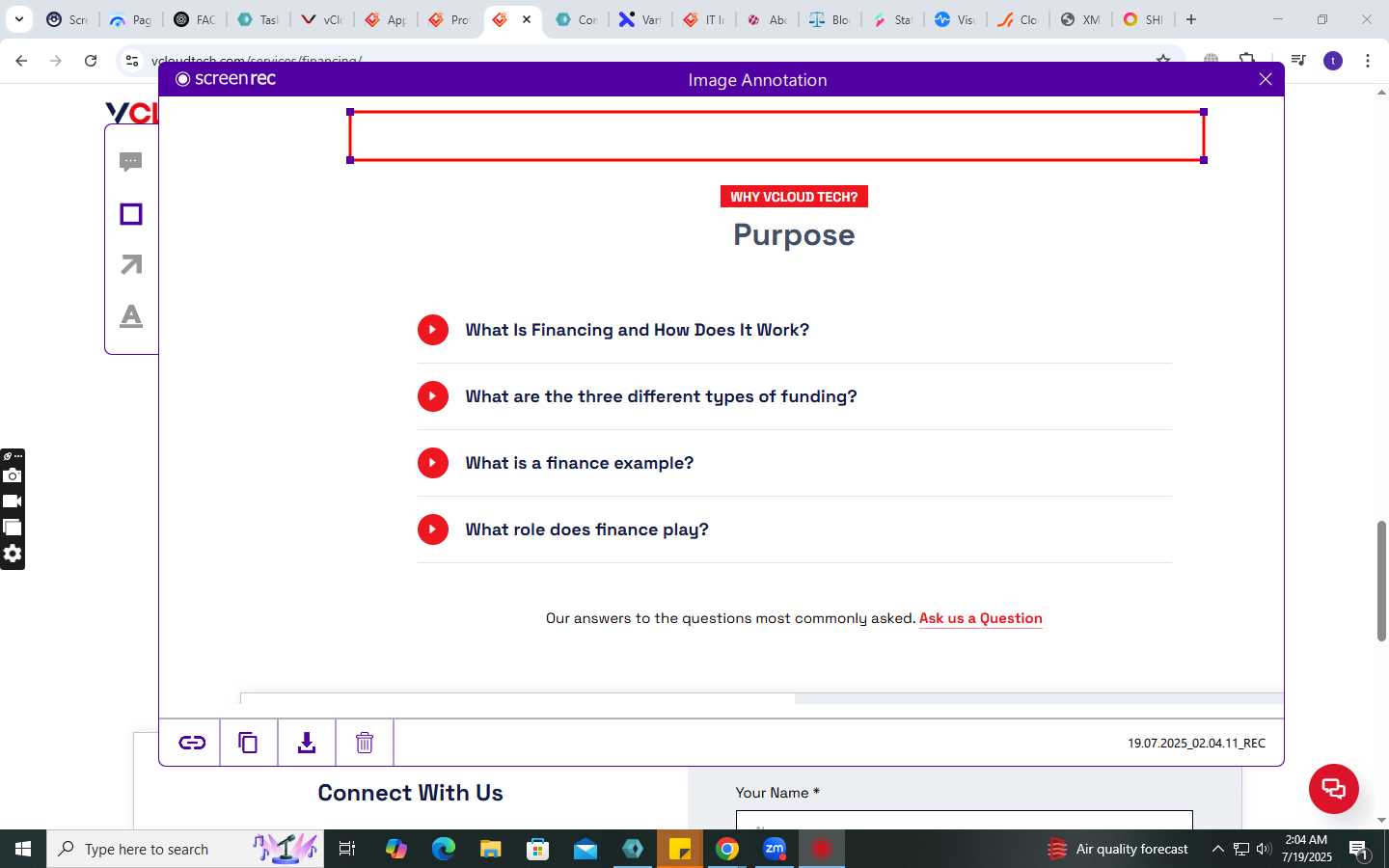The image size is (1389, 868).
Task: Switch to the 'Pro' browser tab
Action: (449, 19)
